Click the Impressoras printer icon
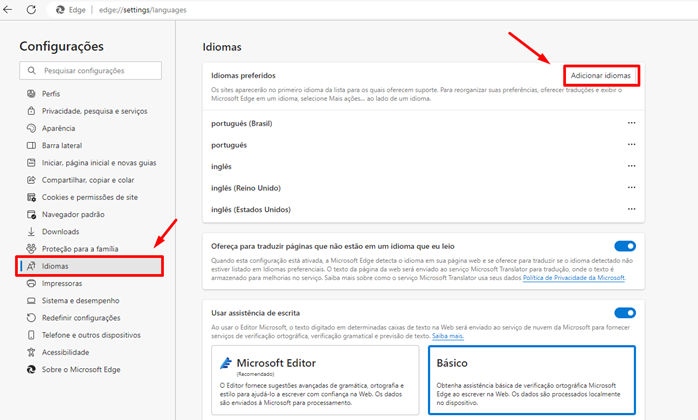 (31, 283)
